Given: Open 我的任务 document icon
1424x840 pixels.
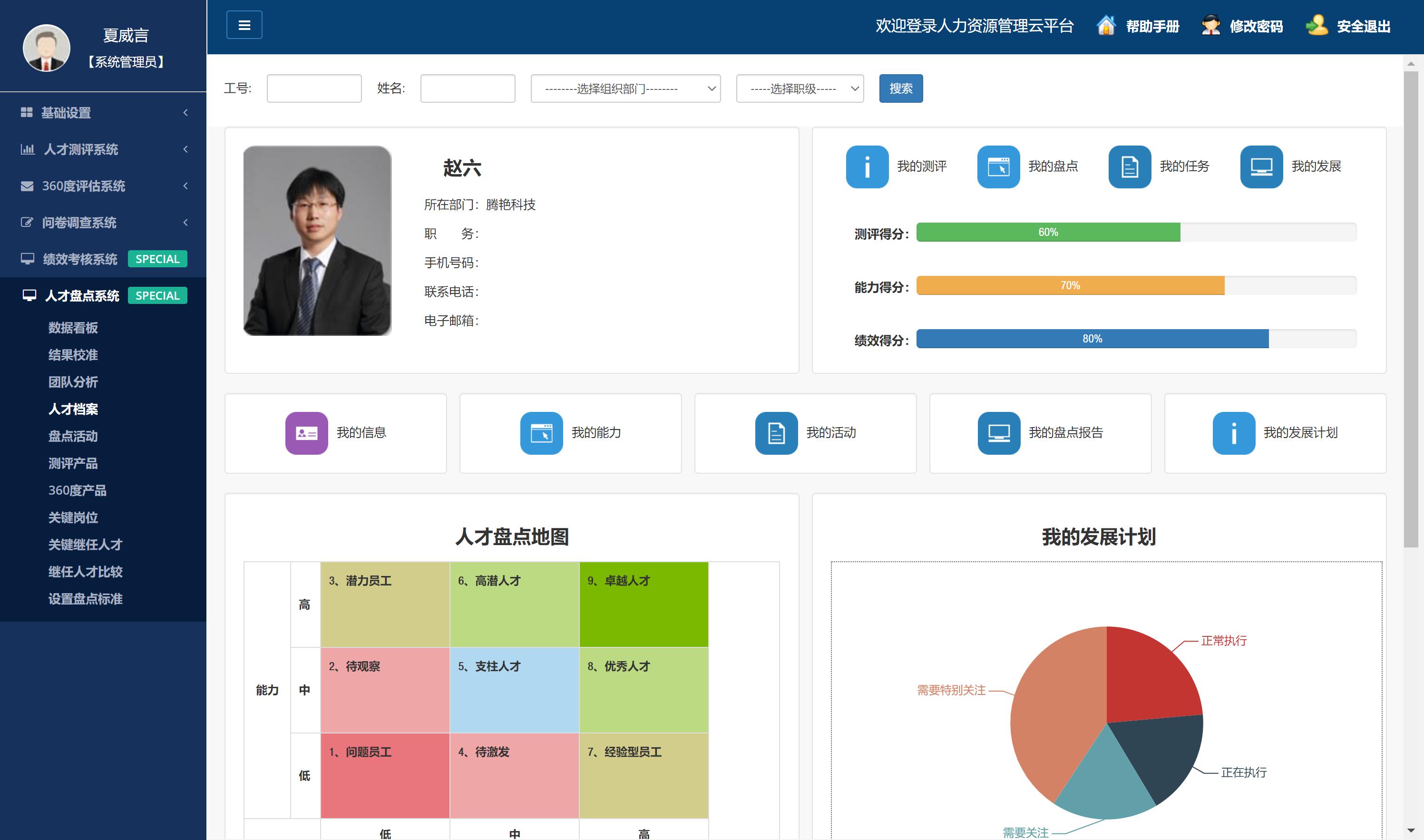Looking at the screenshot, I should (x=1129, y=167).
